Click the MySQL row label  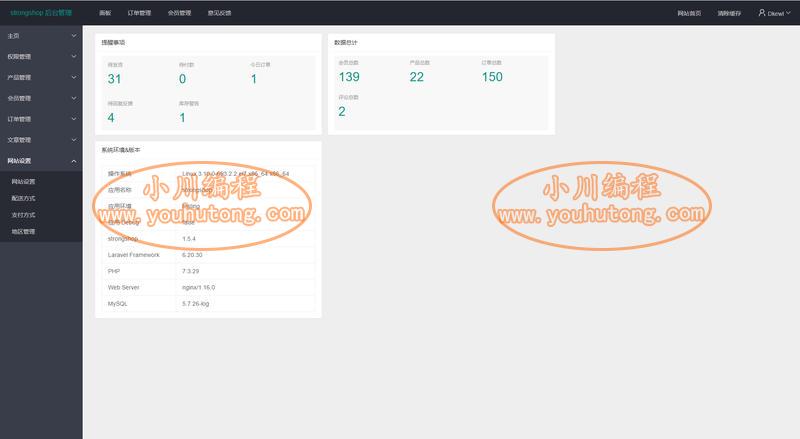point(117,304)
